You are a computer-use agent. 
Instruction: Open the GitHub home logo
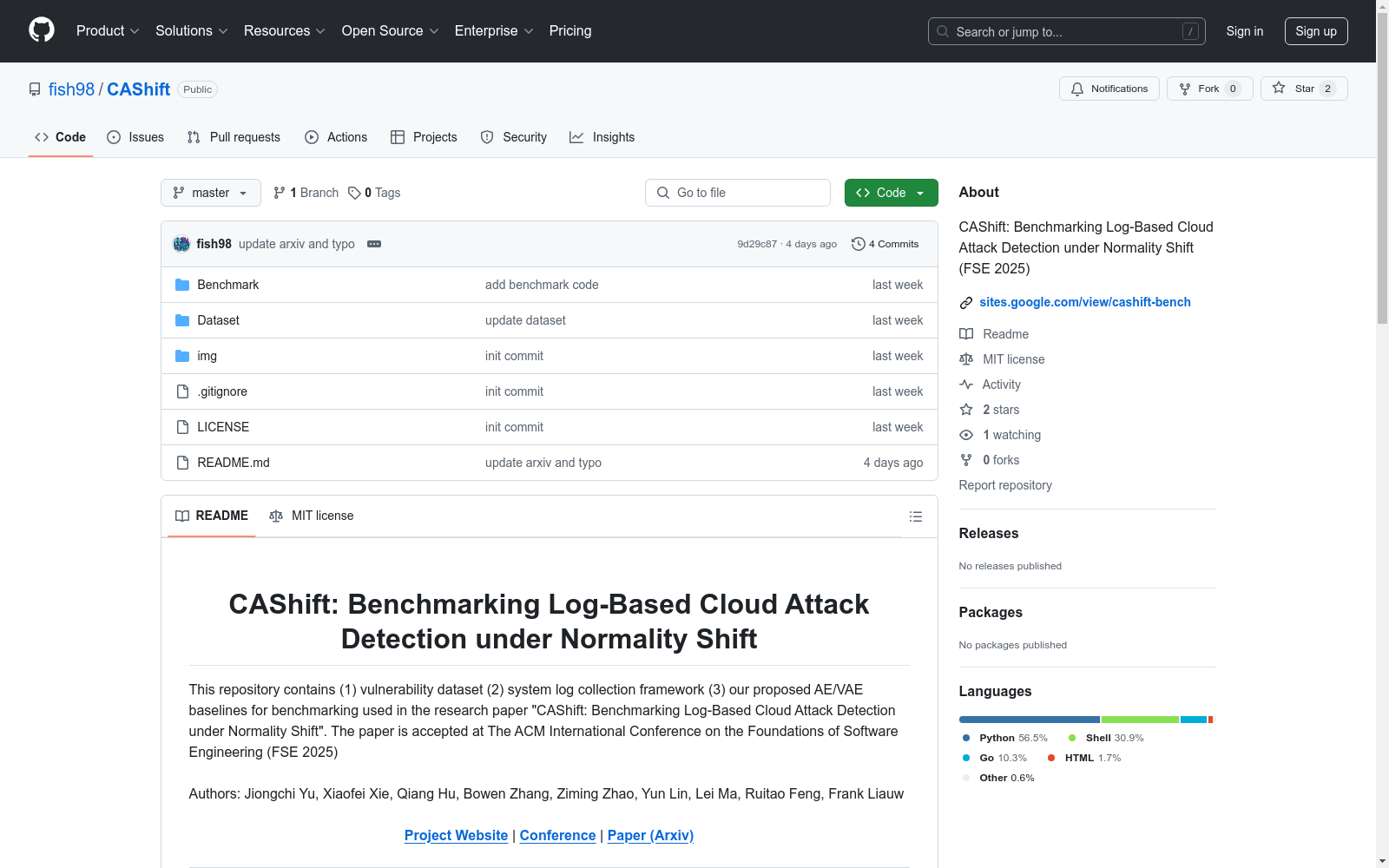pos(42,30)
